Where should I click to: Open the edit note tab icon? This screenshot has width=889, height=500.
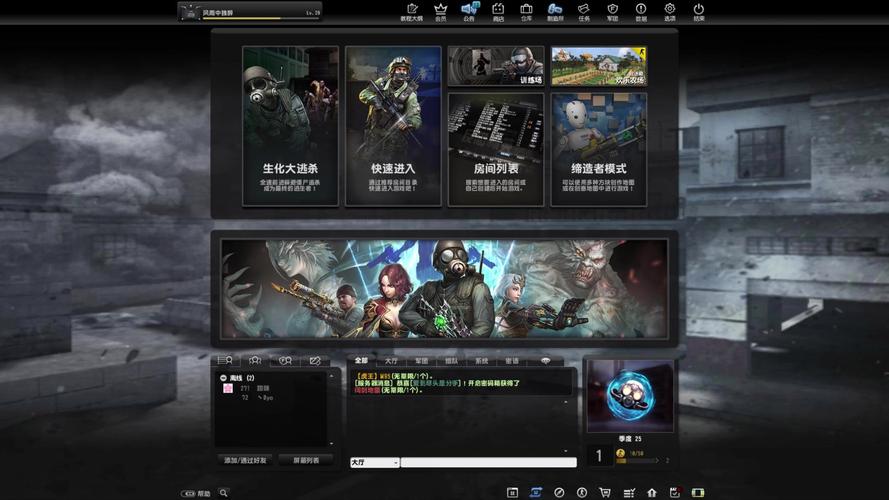tap(315, 361)
